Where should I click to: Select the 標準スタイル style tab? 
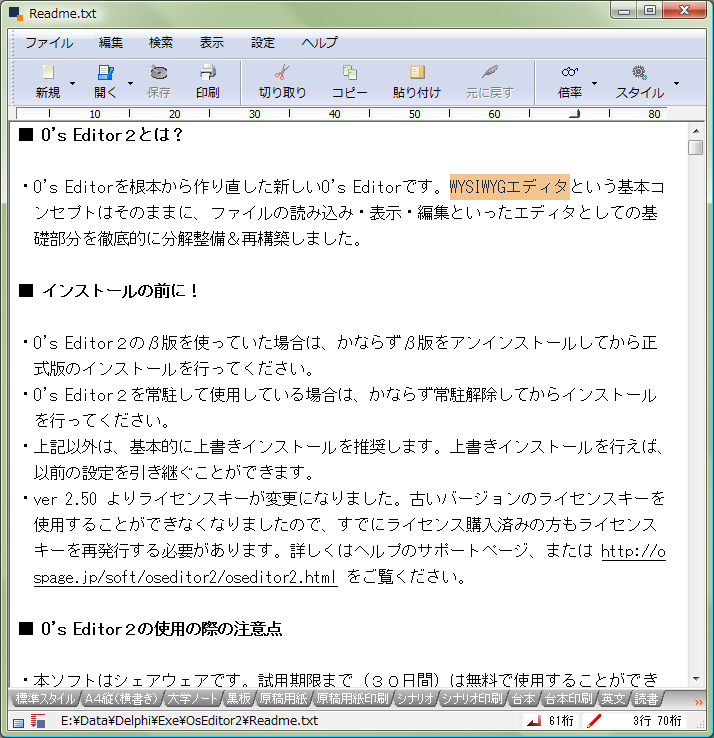(x=45, y=699)
